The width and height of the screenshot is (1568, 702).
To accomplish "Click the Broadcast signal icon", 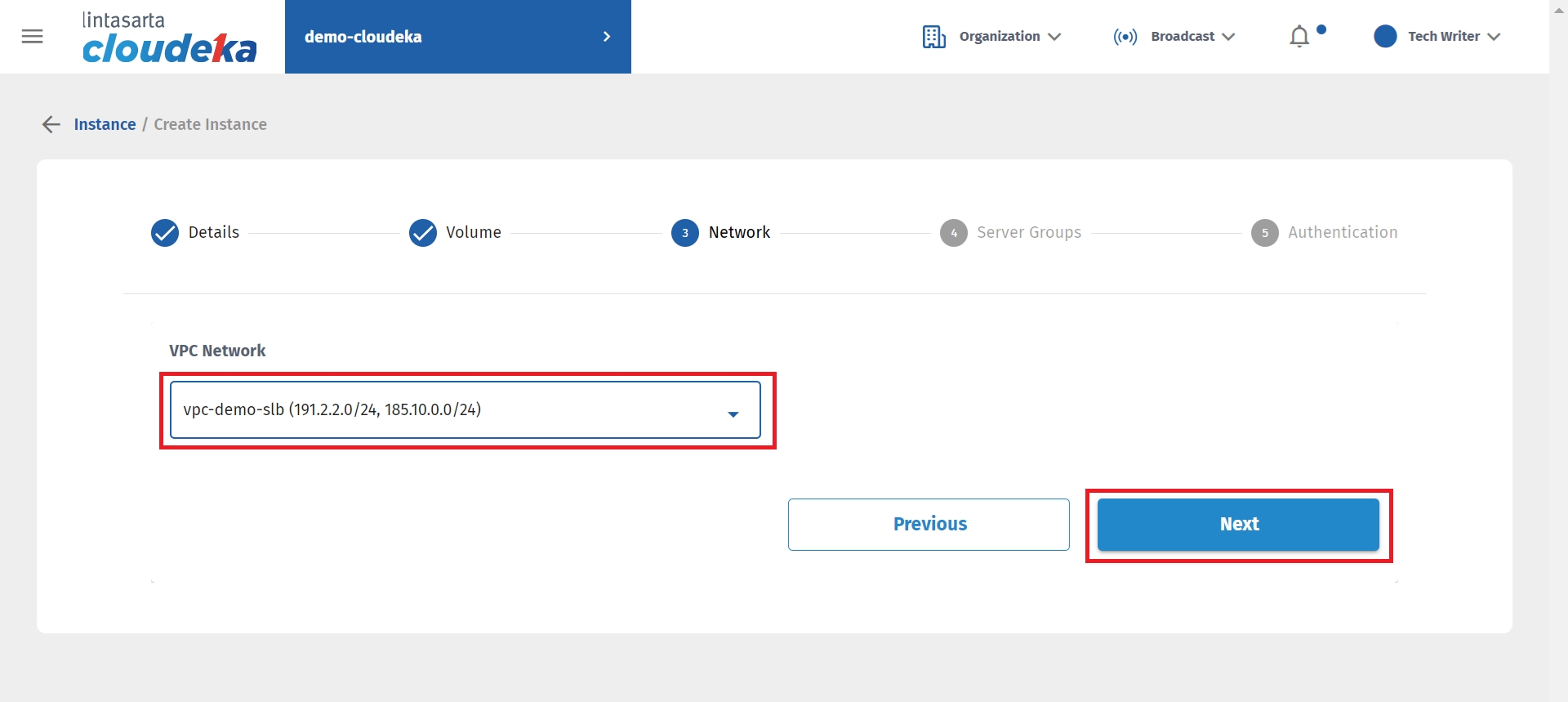I will pos(1125,37).
